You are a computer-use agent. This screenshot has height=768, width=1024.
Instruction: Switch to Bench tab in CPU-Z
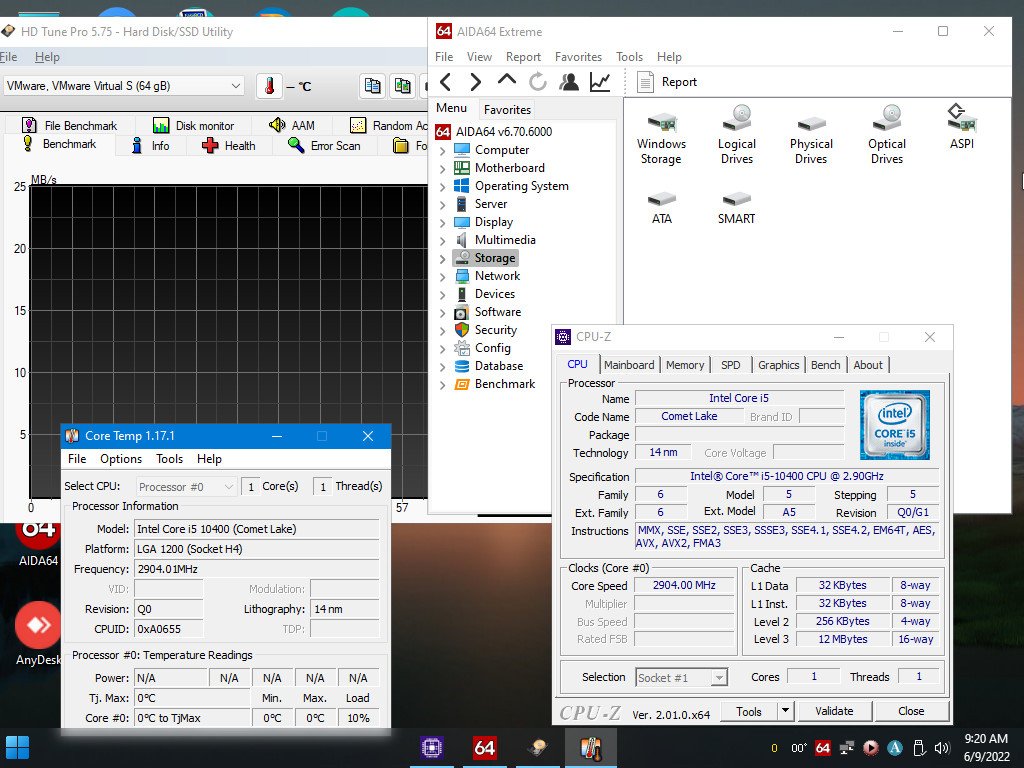tap(825, 365)
